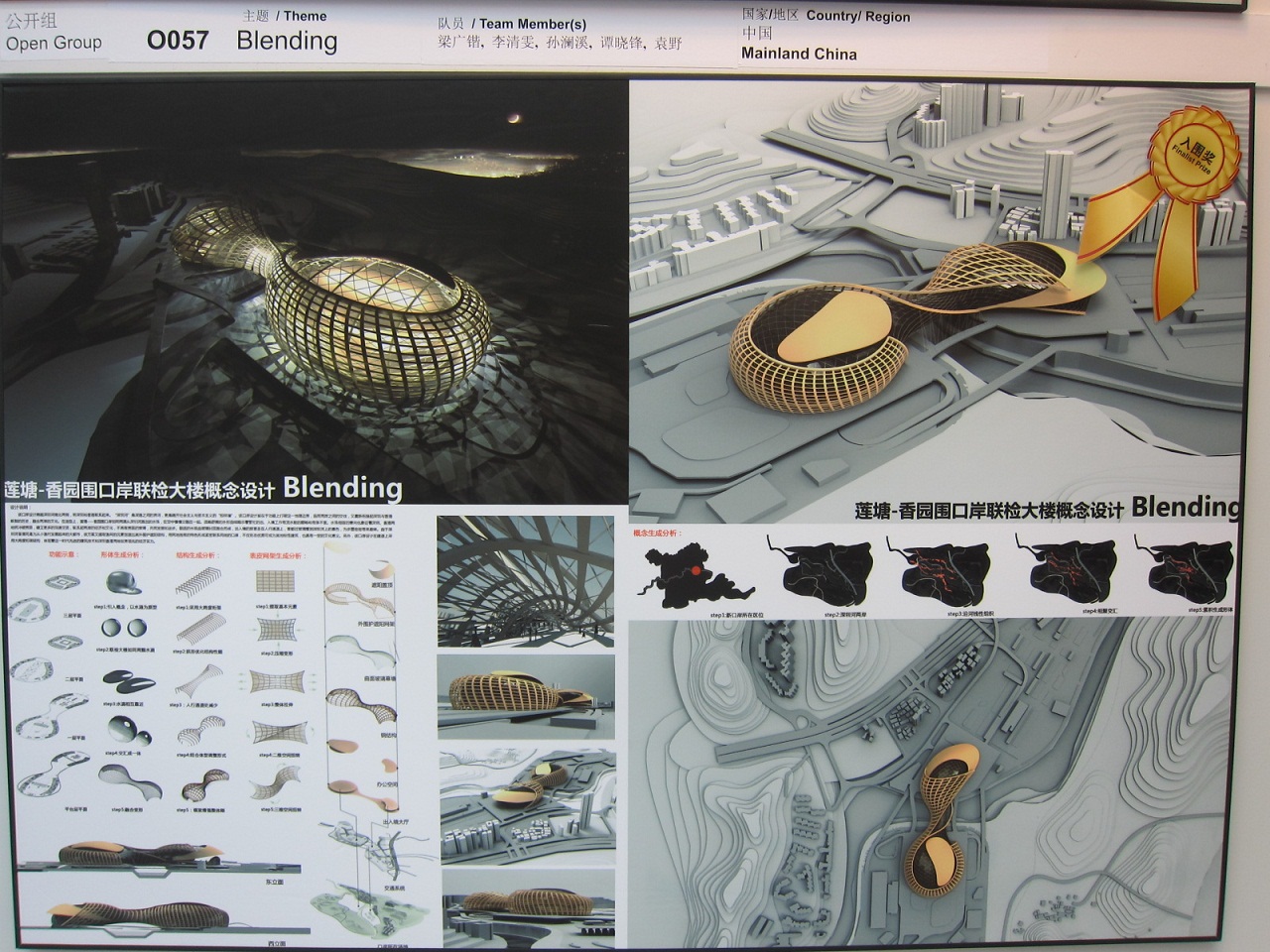Click the Open Group label
1270x952 pixels.
click(x=54, y=43)
